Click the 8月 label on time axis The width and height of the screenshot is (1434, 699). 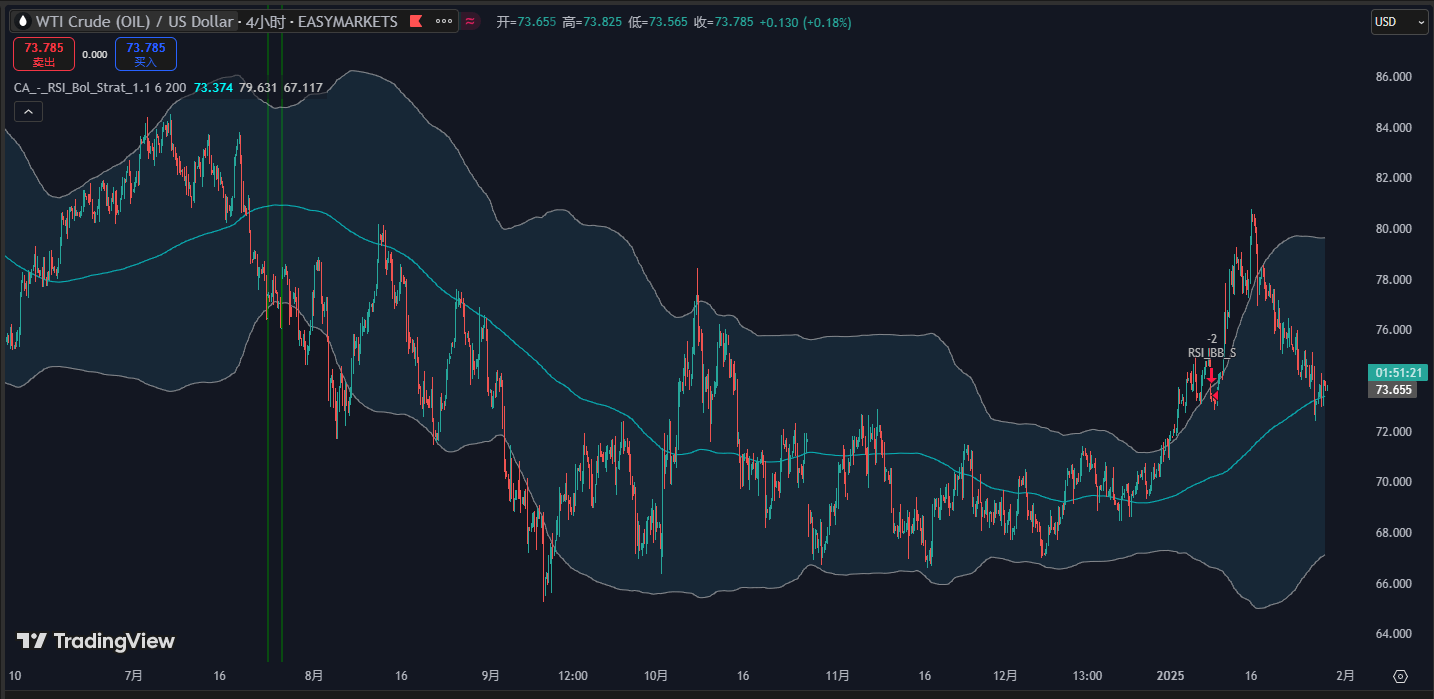coord(314,676)
